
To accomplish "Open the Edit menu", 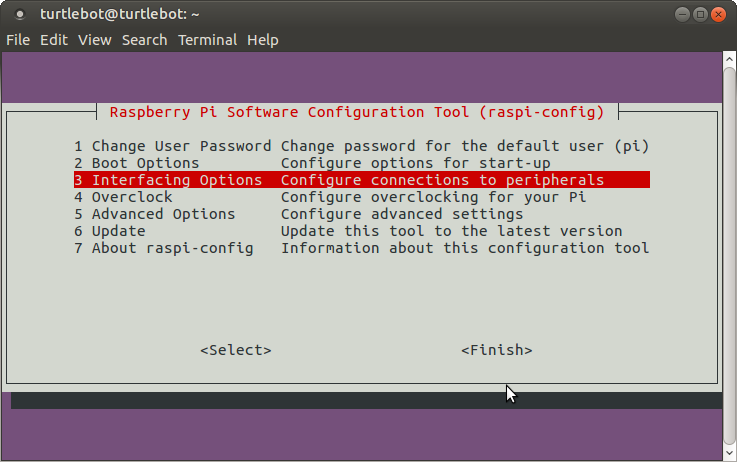I will tap(54, 40).
